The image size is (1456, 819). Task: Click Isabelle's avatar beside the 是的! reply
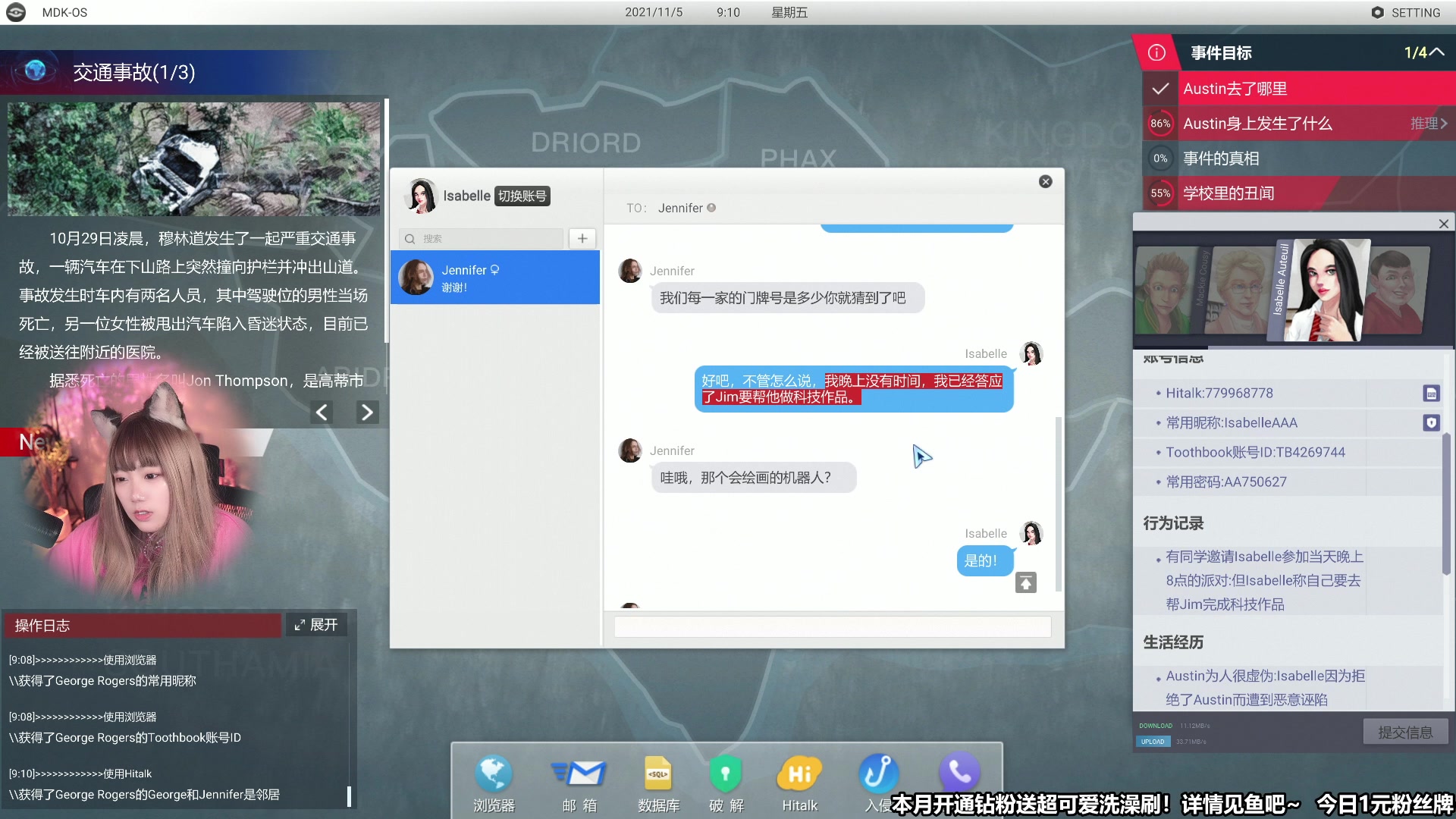coord(1031,533)
